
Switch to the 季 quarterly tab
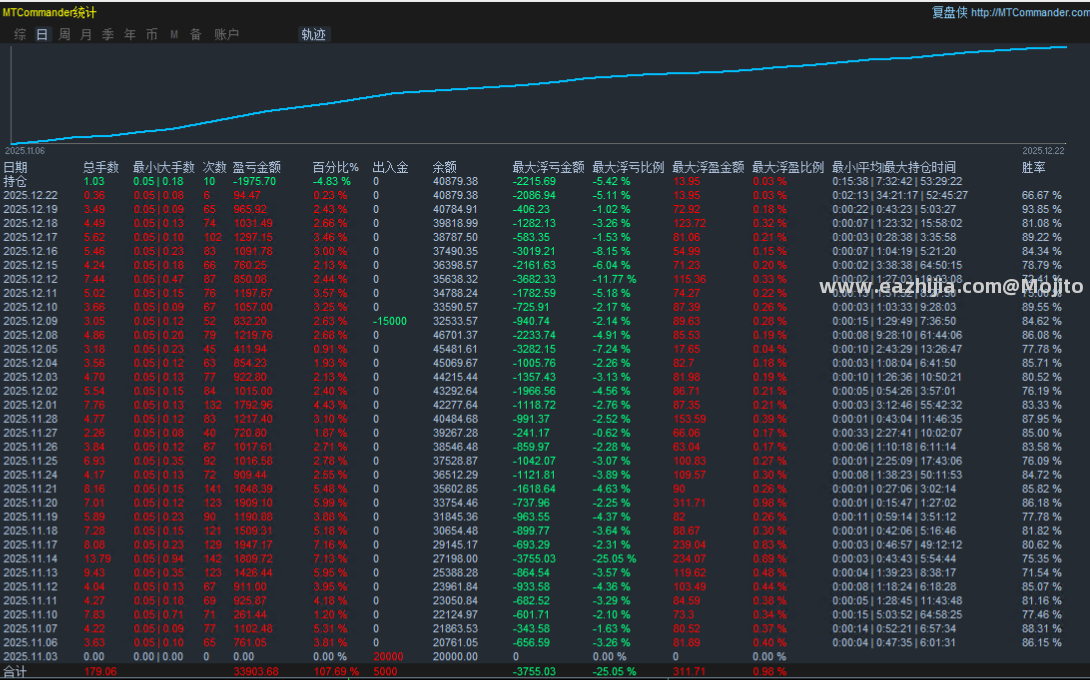108,34
